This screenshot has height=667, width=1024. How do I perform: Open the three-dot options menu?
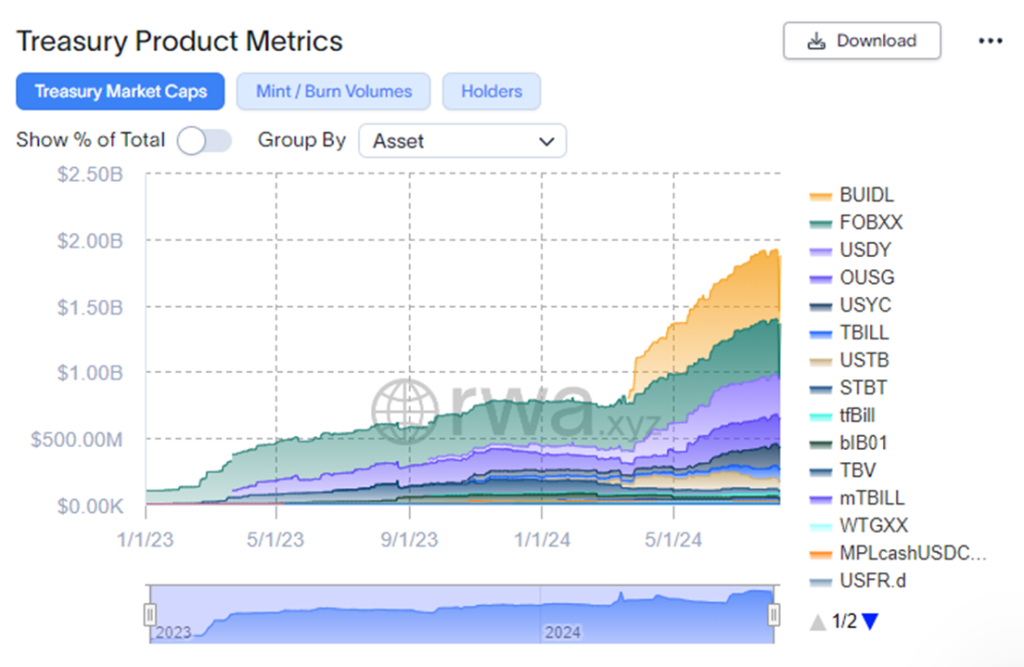click(991, 41)
